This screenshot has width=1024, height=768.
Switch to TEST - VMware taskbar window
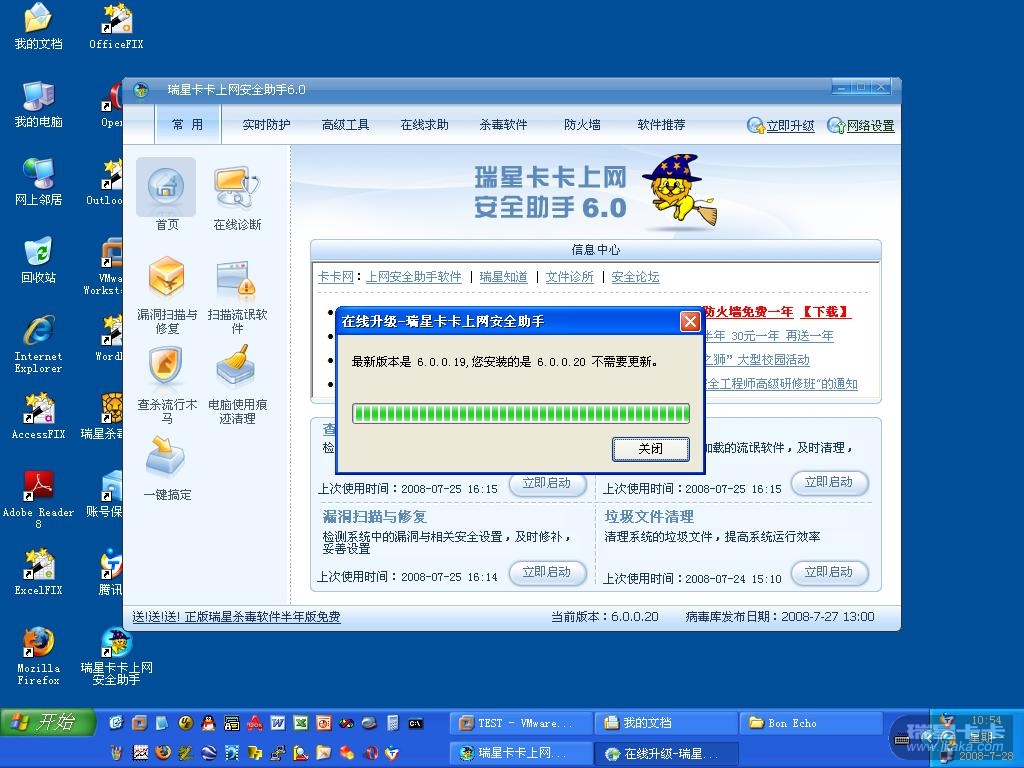(x=521, y=723)
